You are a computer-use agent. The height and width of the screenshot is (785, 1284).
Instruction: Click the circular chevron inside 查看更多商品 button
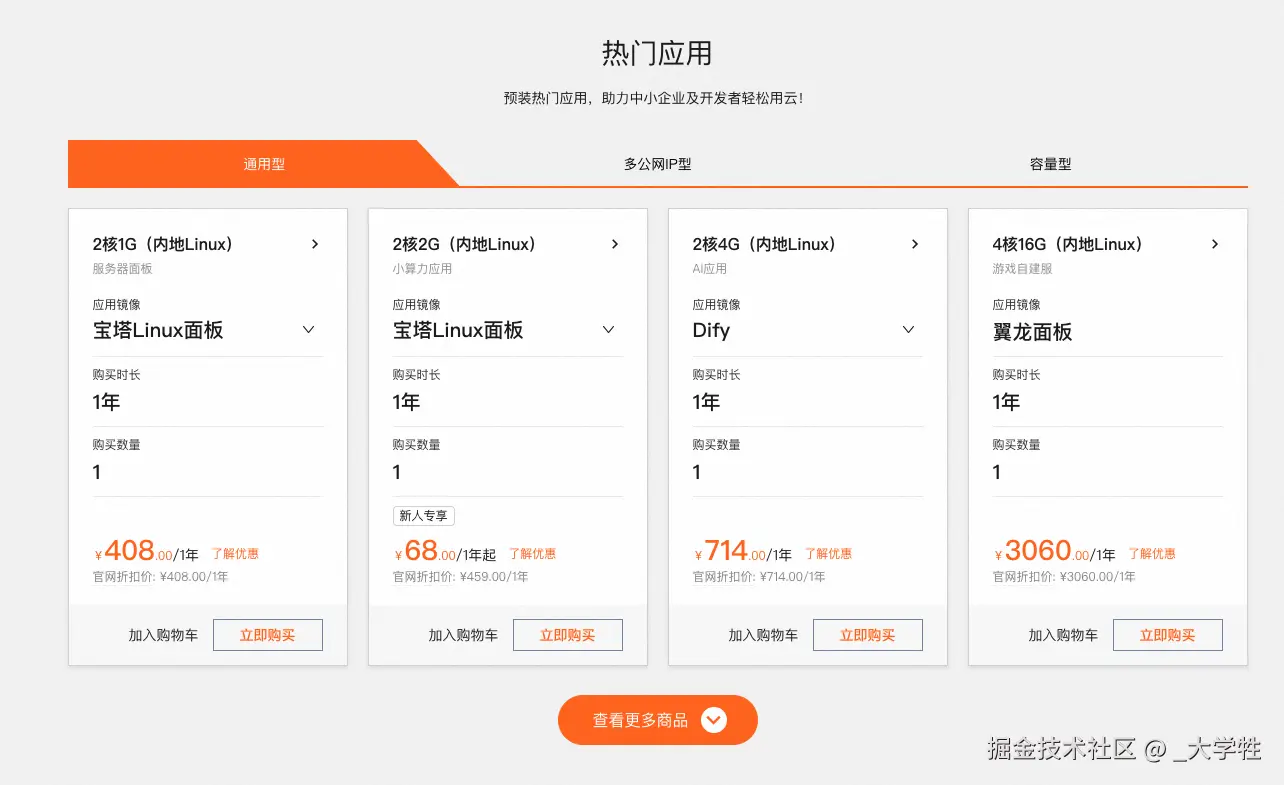pyautogui.click(x=713, y=719)
